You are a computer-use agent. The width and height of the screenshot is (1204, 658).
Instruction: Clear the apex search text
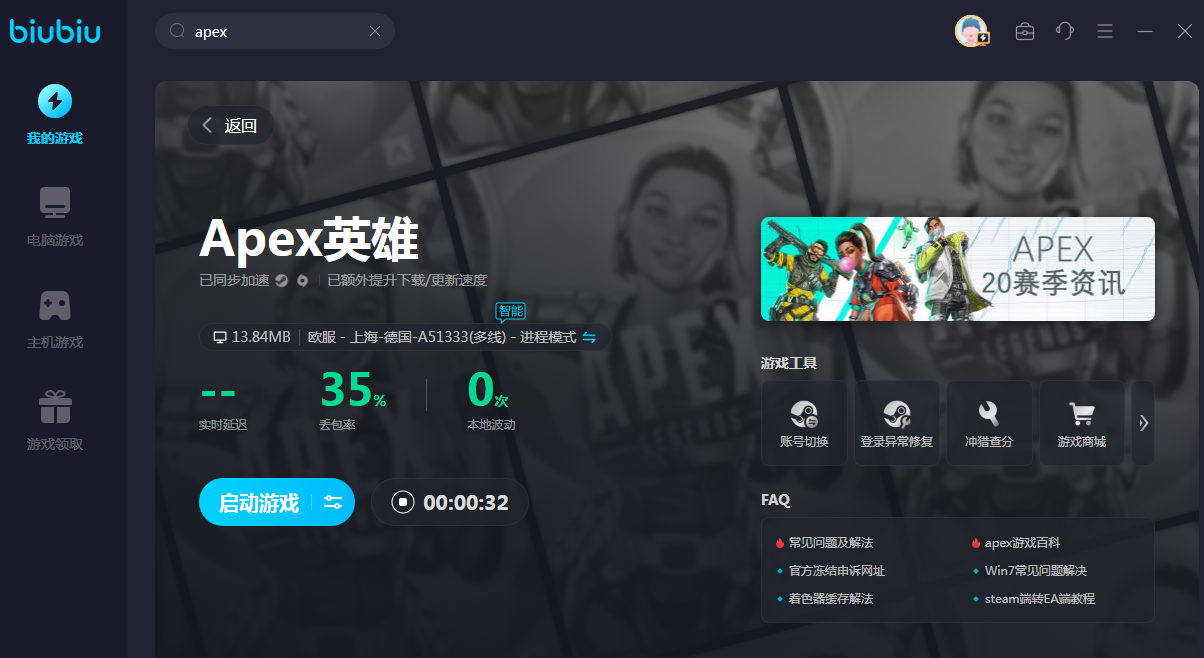click(x=375, y=31)
